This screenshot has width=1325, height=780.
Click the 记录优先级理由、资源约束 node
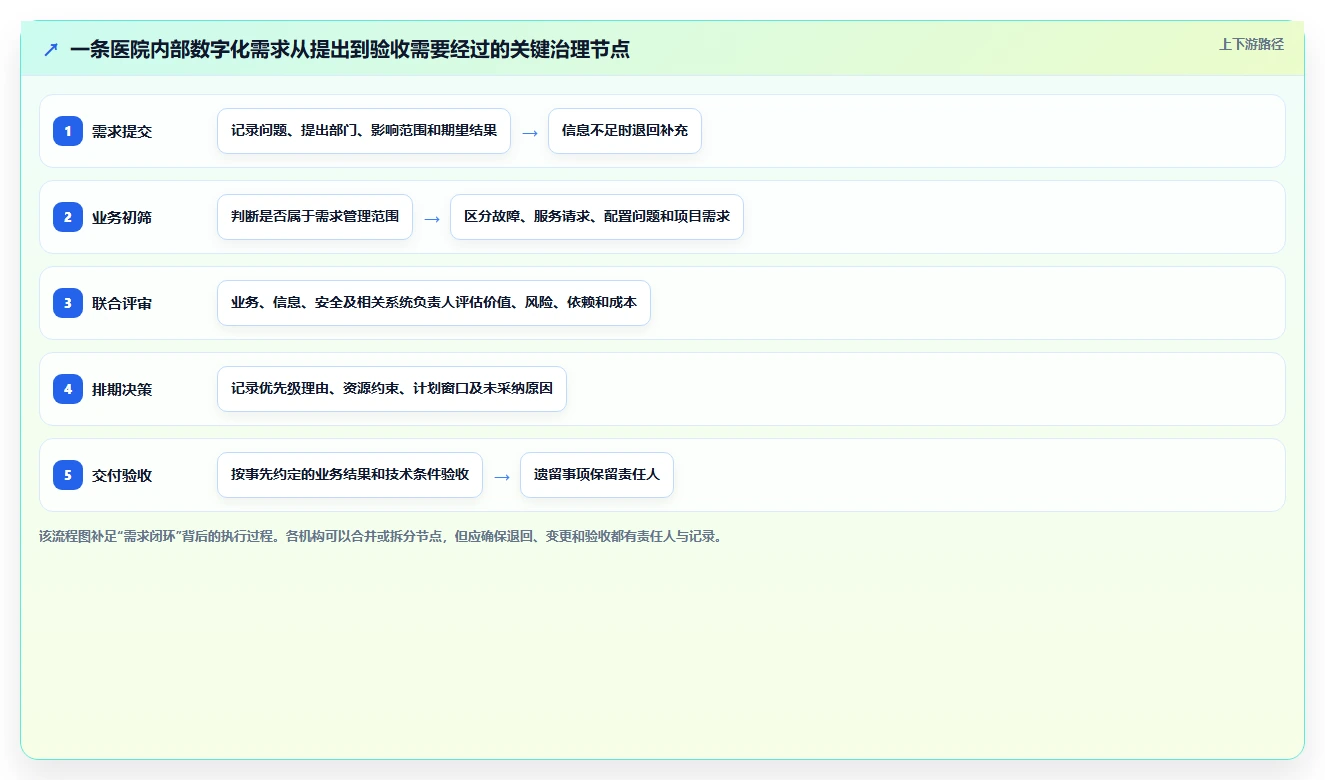pyautogui.click(x=392, y=389)
